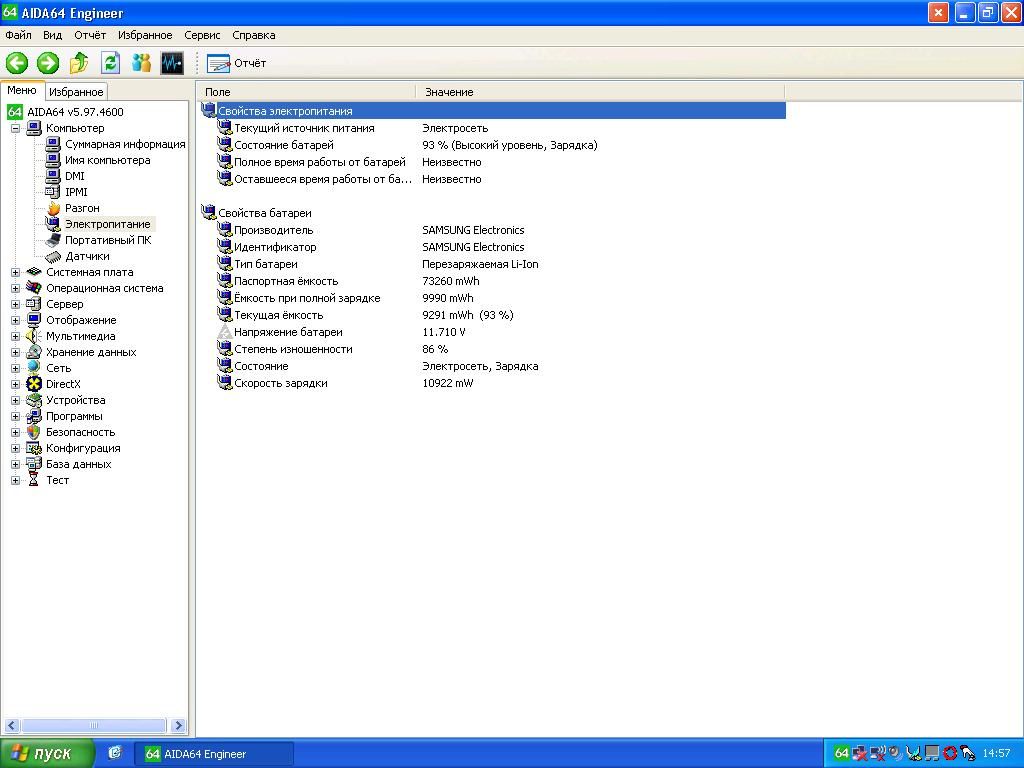Select the Меню tab in the left panel
Viewport: 1024px width, 768px height.
22,90
